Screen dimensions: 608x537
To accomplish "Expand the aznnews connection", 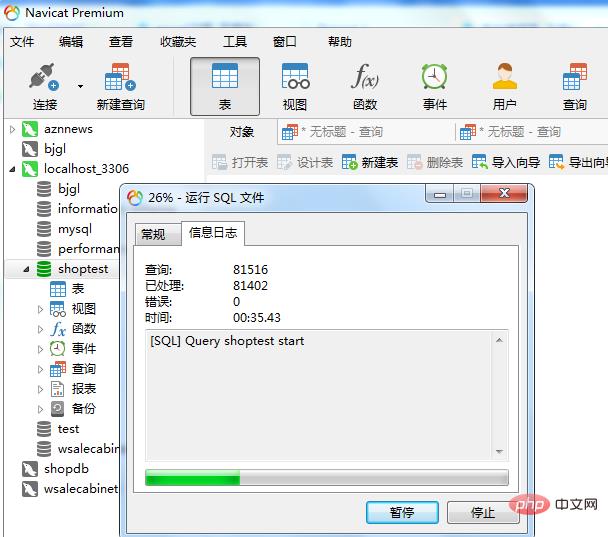I will point(12,129).
